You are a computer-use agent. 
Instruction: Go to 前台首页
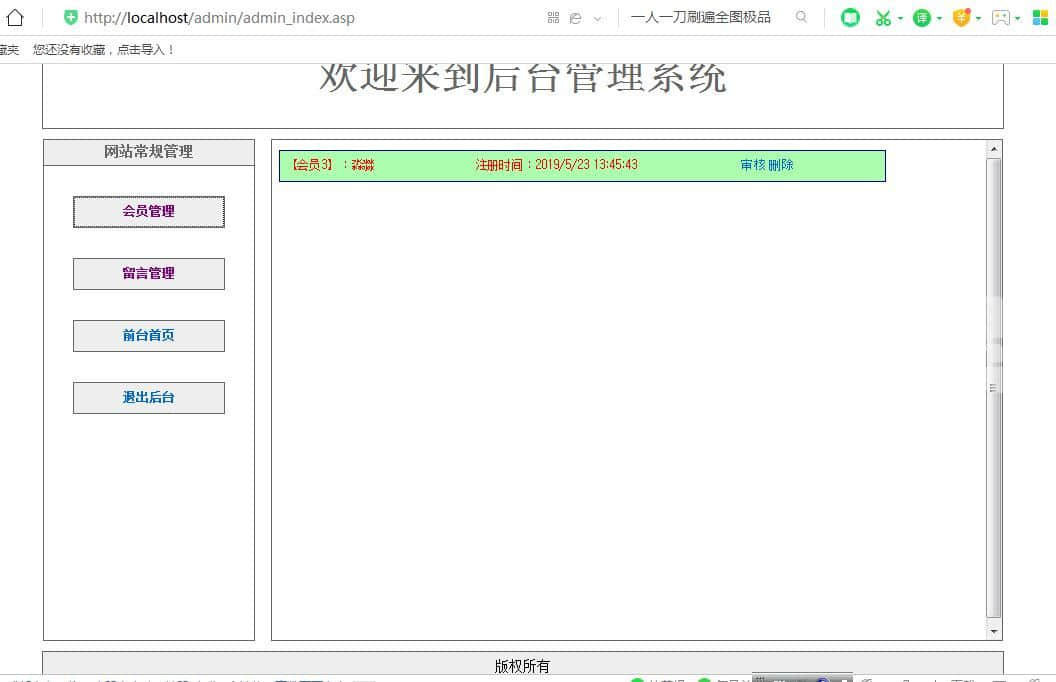pos(148,336)
